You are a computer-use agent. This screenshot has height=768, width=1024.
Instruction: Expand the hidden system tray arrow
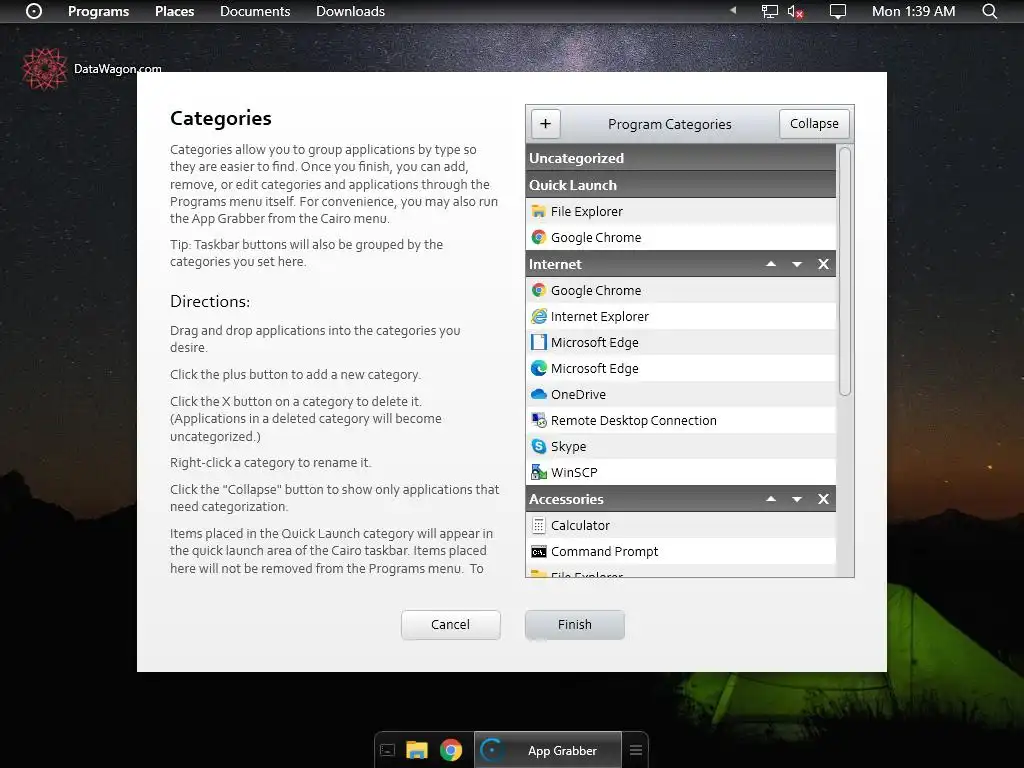pos(733,10)
